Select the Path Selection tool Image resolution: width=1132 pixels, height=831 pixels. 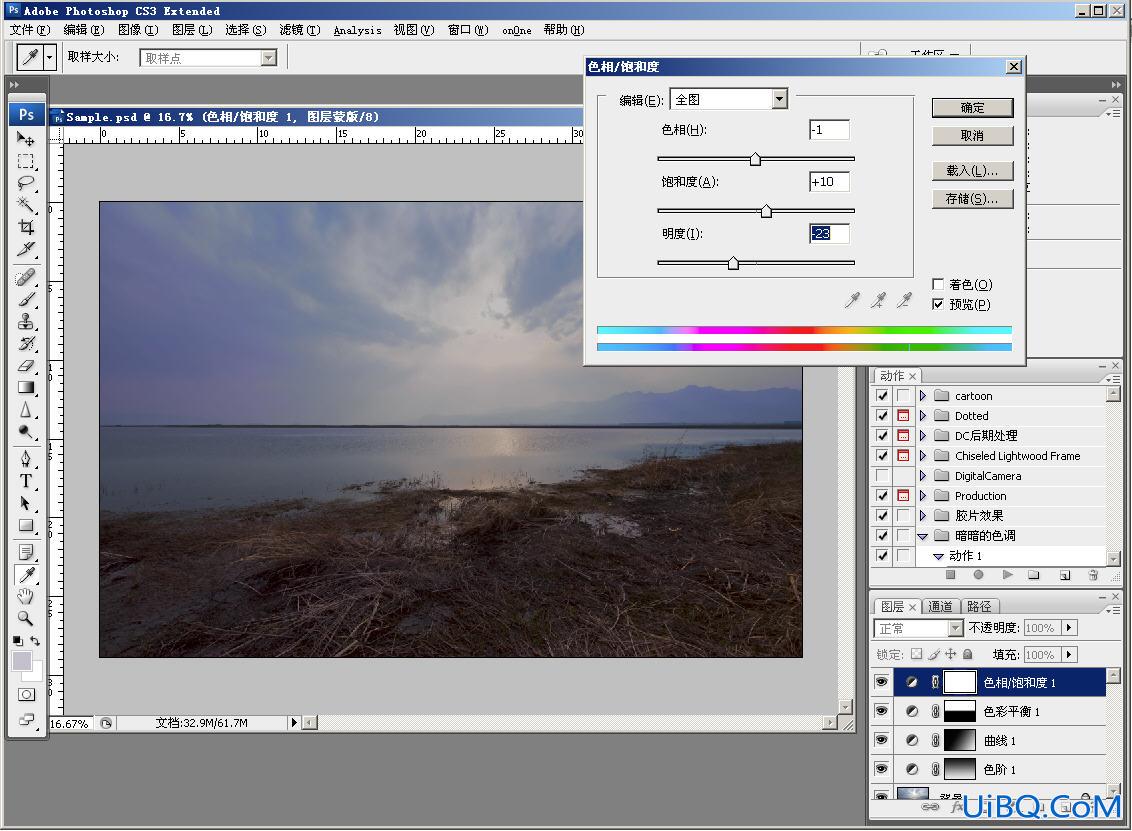[x=26, y=503]
